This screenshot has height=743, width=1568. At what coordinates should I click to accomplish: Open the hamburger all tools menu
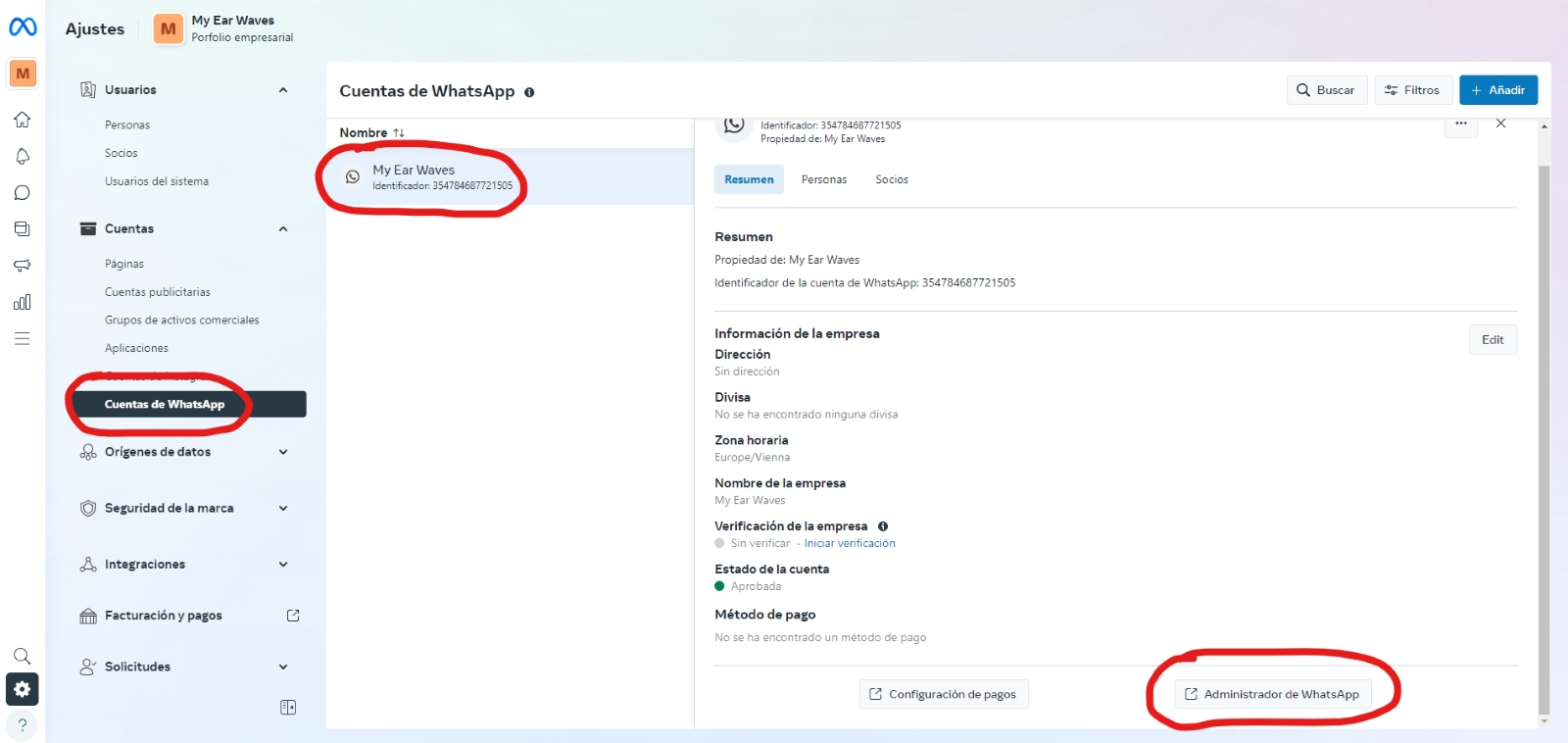pos(22,339)
